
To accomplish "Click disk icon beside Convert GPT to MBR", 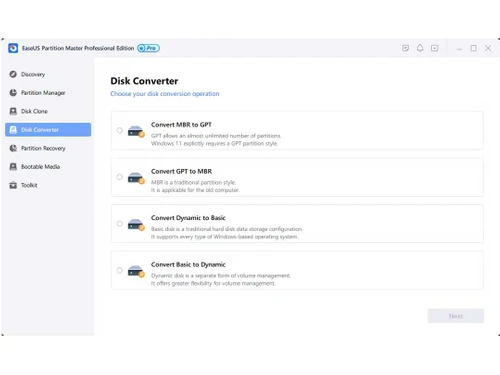I will click(x=136, y=178).
